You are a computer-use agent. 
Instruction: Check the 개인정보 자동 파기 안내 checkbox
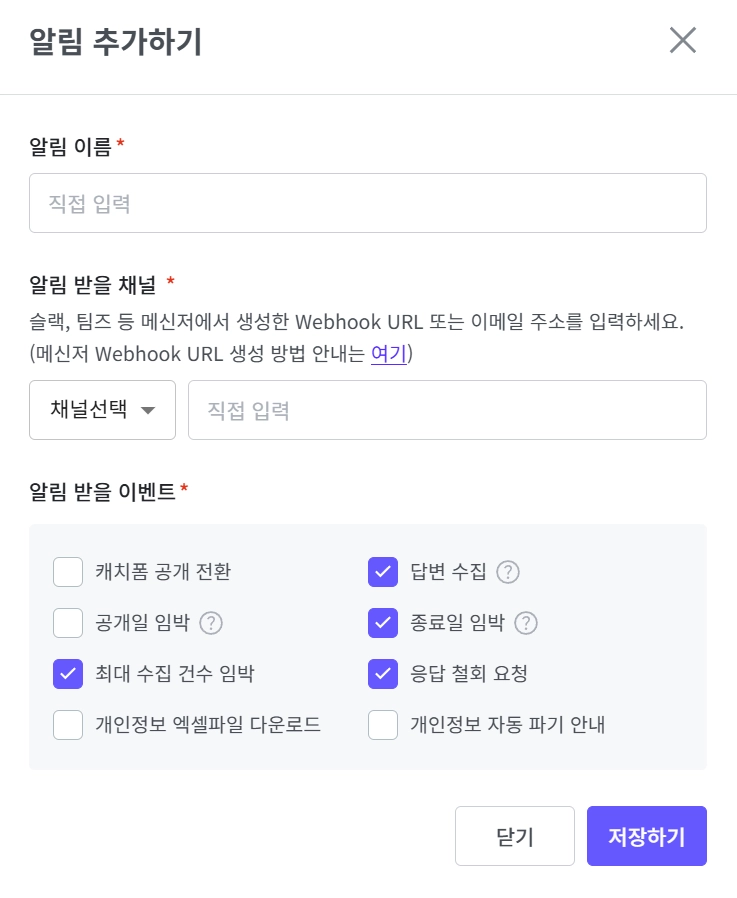(x=383, y=725)
